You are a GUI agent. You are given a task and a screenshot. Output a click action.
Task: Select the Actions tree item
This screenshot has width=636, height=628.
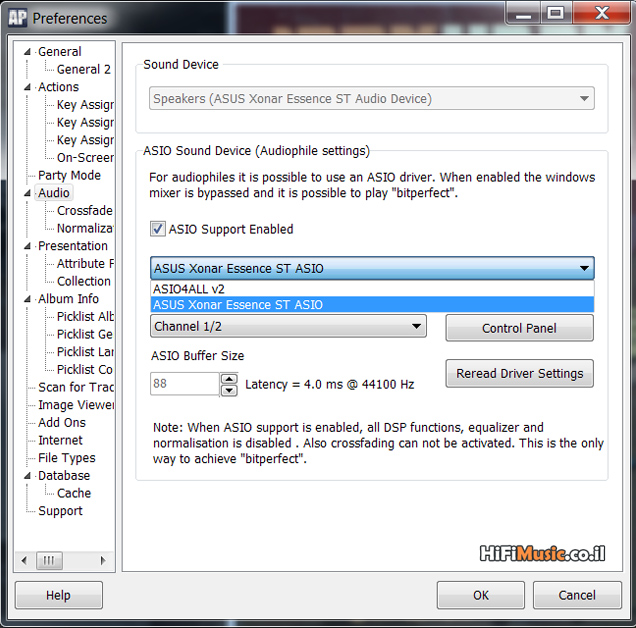[x=58, y=87]
